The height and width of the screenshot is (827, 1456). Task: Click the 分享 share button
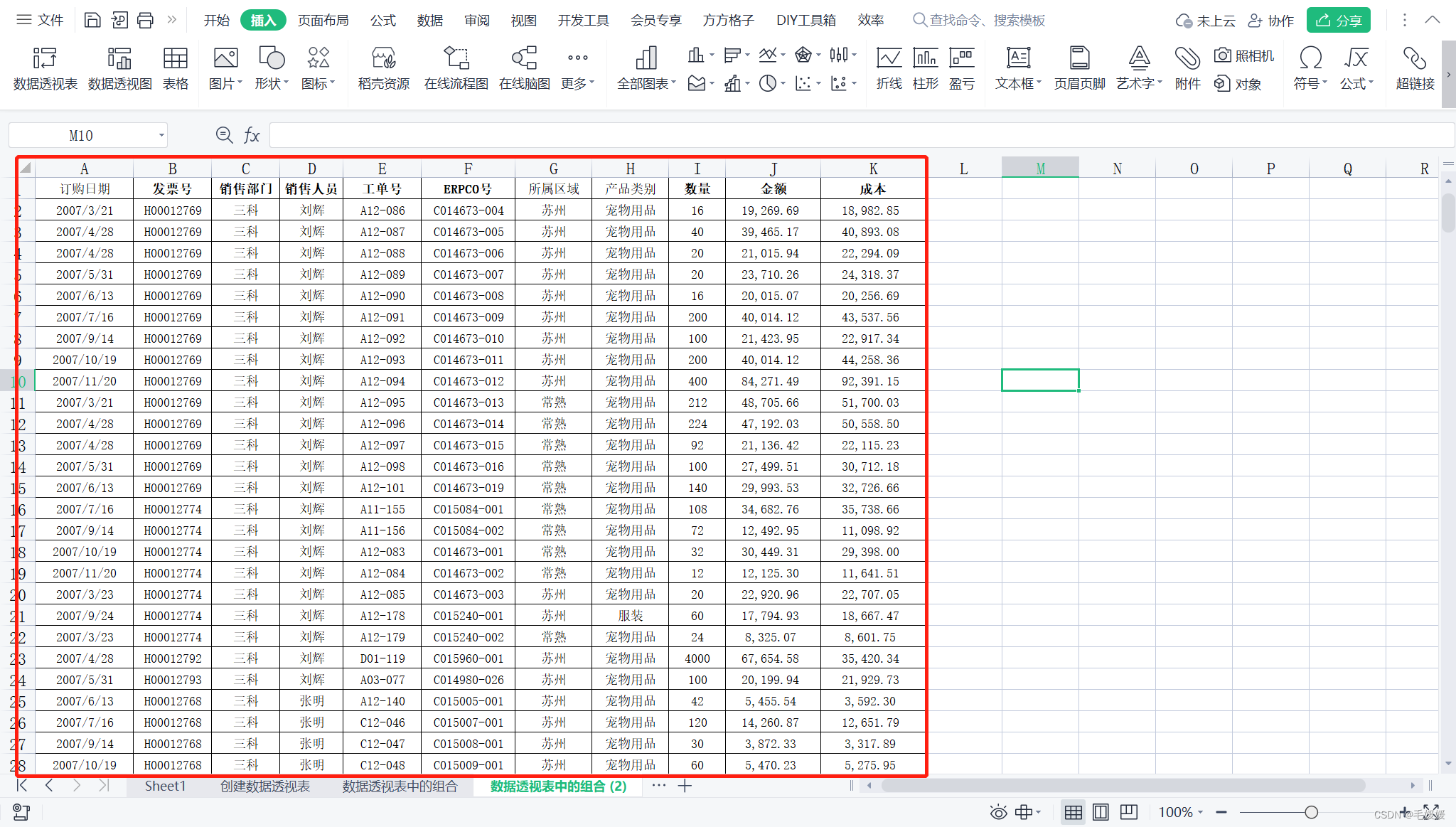coord(1339,20)
